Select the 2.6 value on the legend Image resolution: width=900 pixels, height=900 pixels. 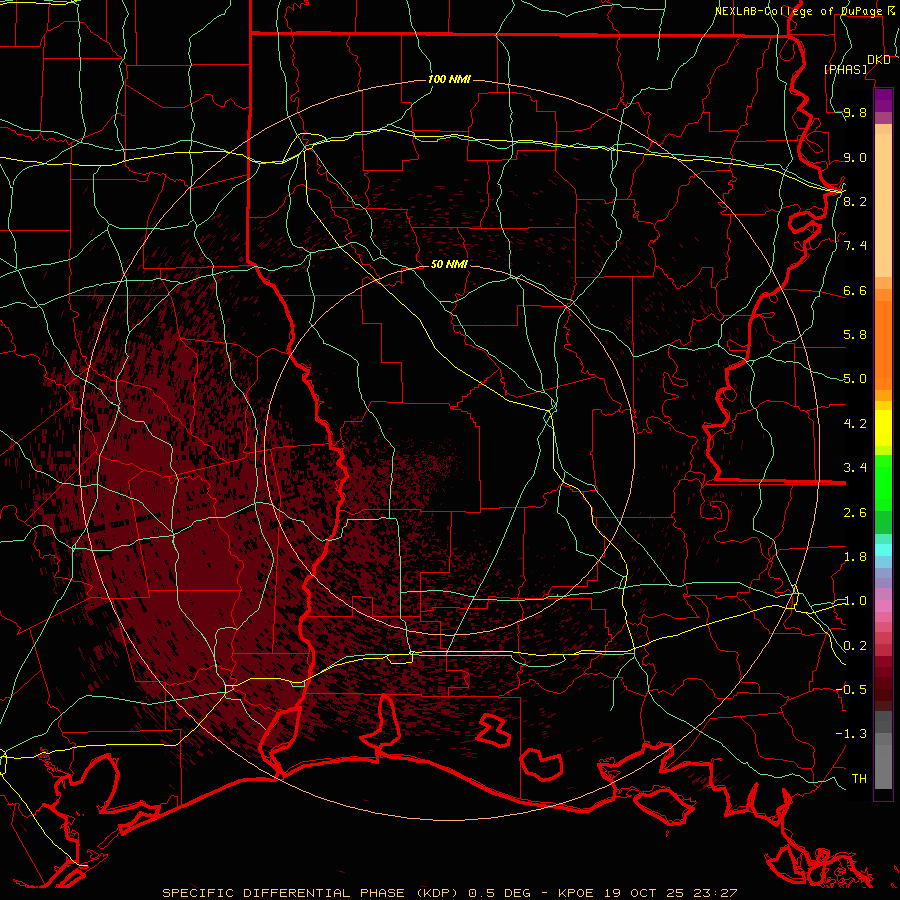855,512
